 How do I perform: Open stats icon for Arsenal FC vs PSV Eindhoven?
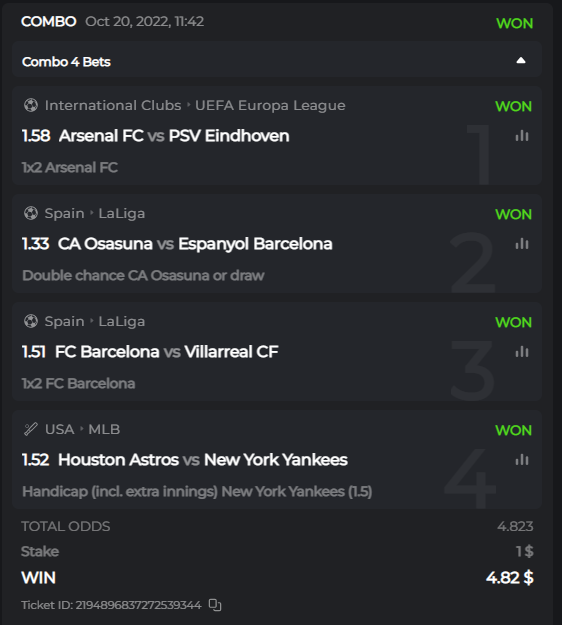click(522, 136)
